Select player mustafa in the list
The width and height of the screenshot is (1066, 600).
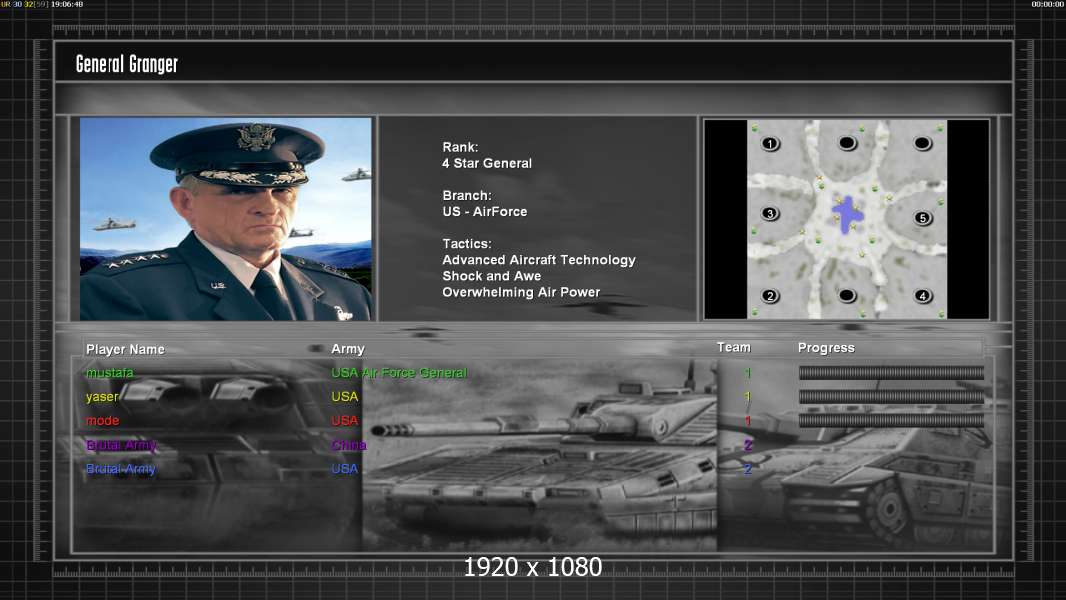click(109, 372)
